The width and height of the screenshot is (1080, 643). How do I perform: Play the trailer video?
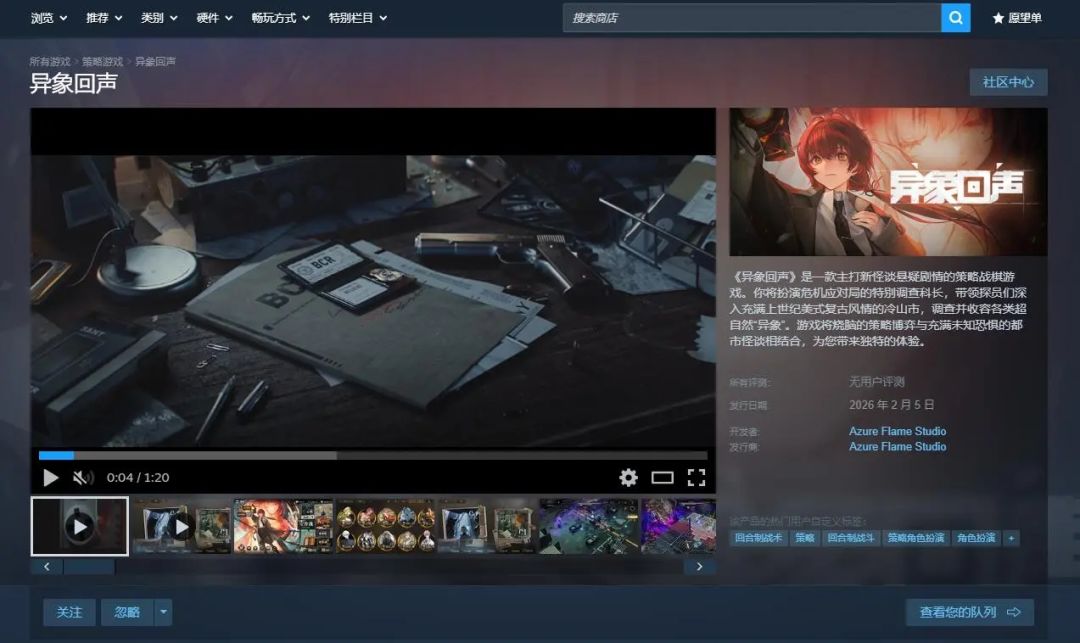coord(51,478)
